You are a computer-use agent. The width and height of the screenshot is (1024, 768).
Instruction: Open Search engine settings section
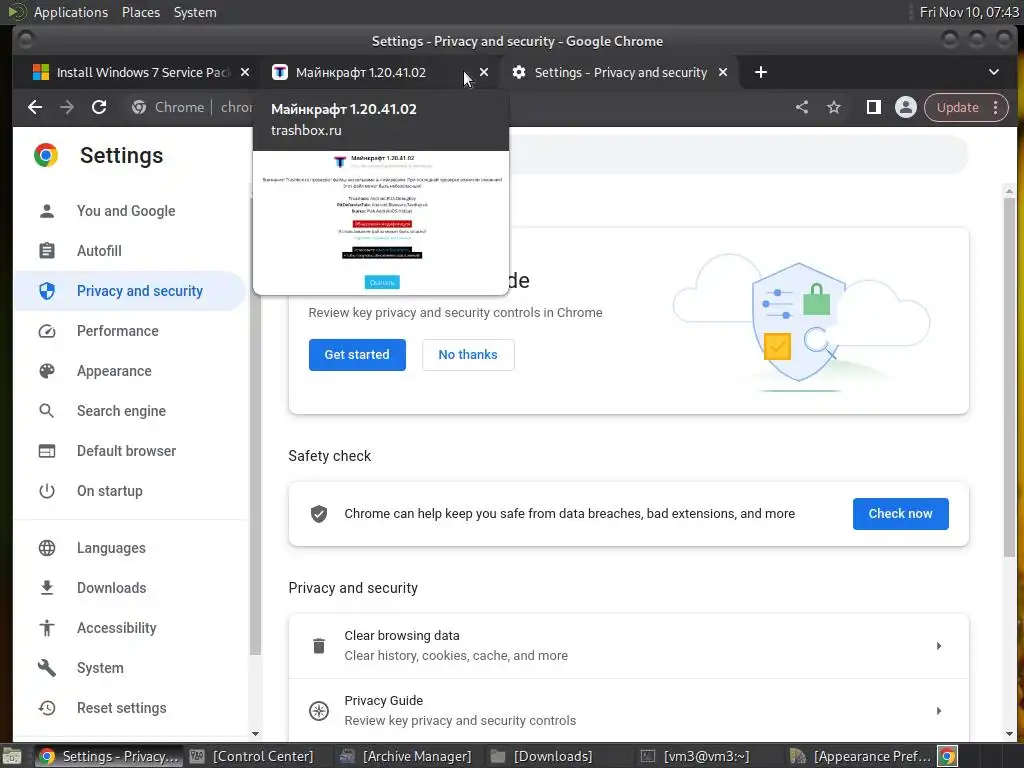click(129, 411)
